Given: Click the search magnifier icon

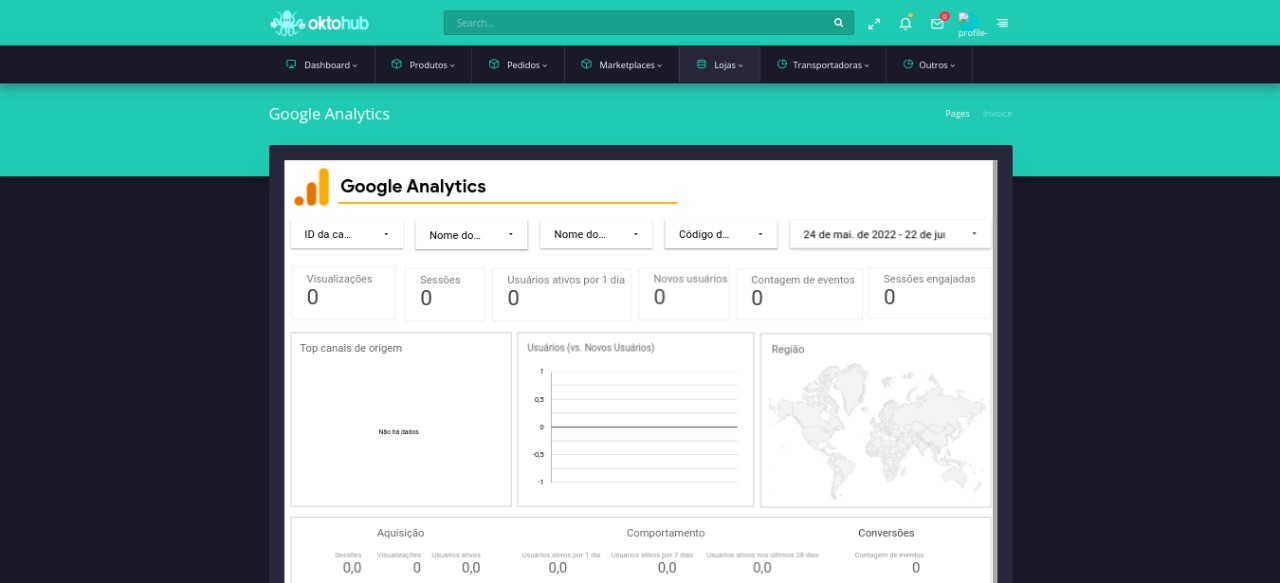Looking at the screenshot, I should [x=838, y=23].
